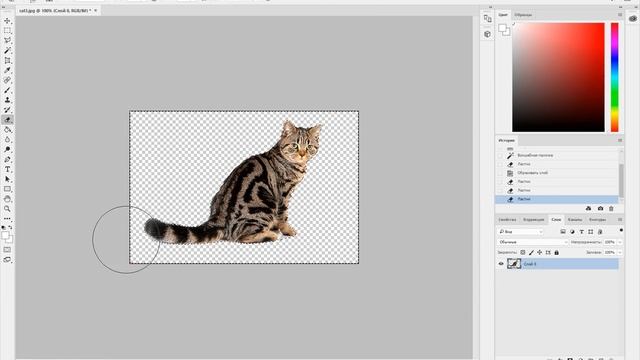
Task: Select the Zoom tool
Action: (7, 209)
